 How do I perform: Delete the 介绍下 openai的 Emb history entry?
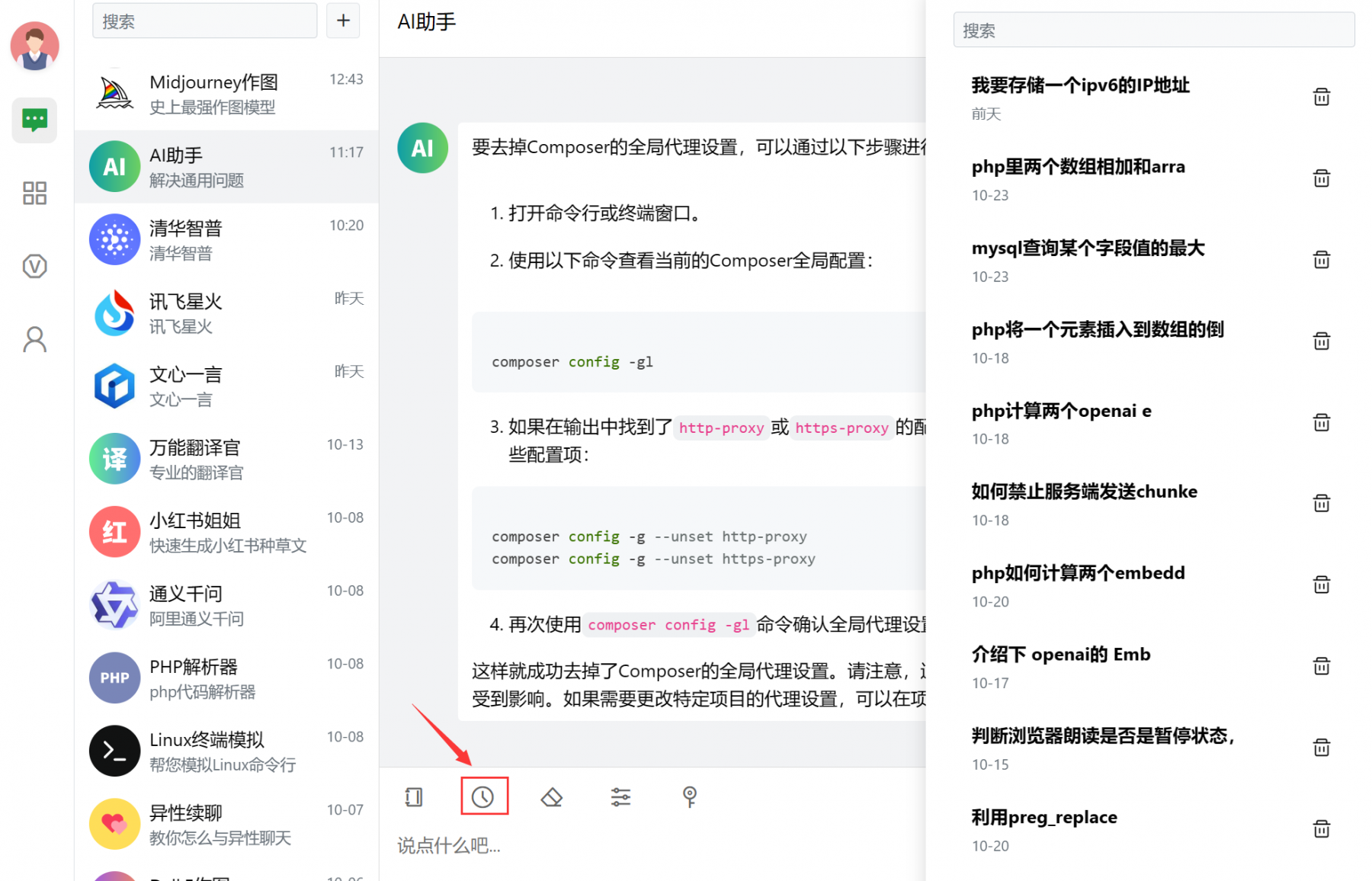(1322, 666)
